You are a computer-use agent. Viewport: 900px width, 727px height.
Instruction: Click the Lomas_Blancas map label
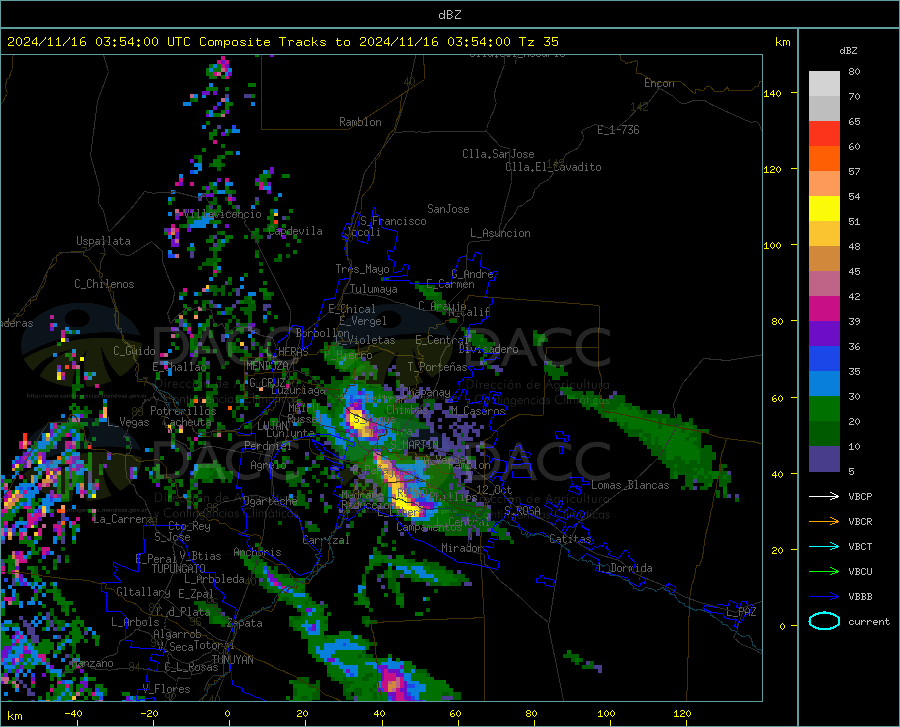click(x=630, y=485)
